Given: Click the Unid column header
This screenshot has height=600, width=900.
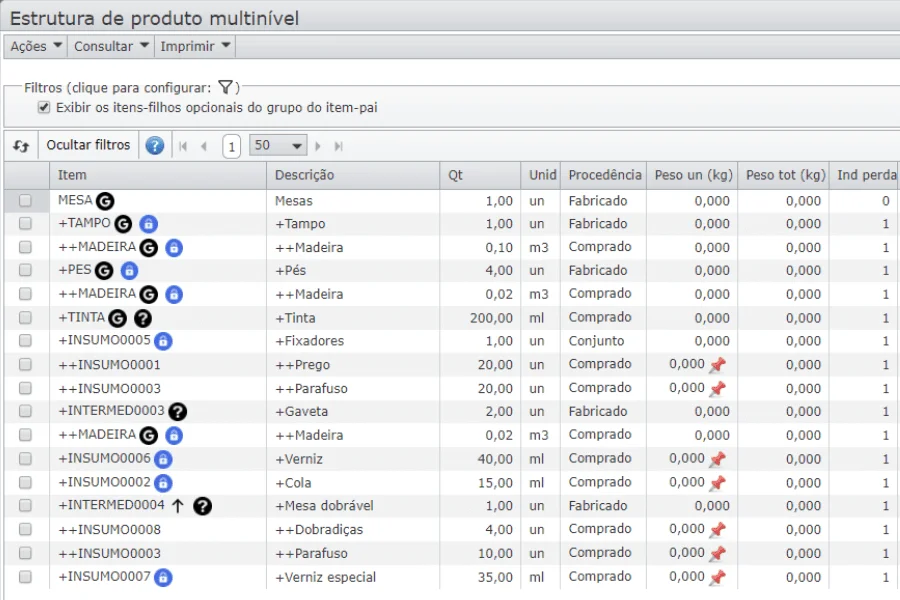Looking at the screenshot, I should 541,175.
